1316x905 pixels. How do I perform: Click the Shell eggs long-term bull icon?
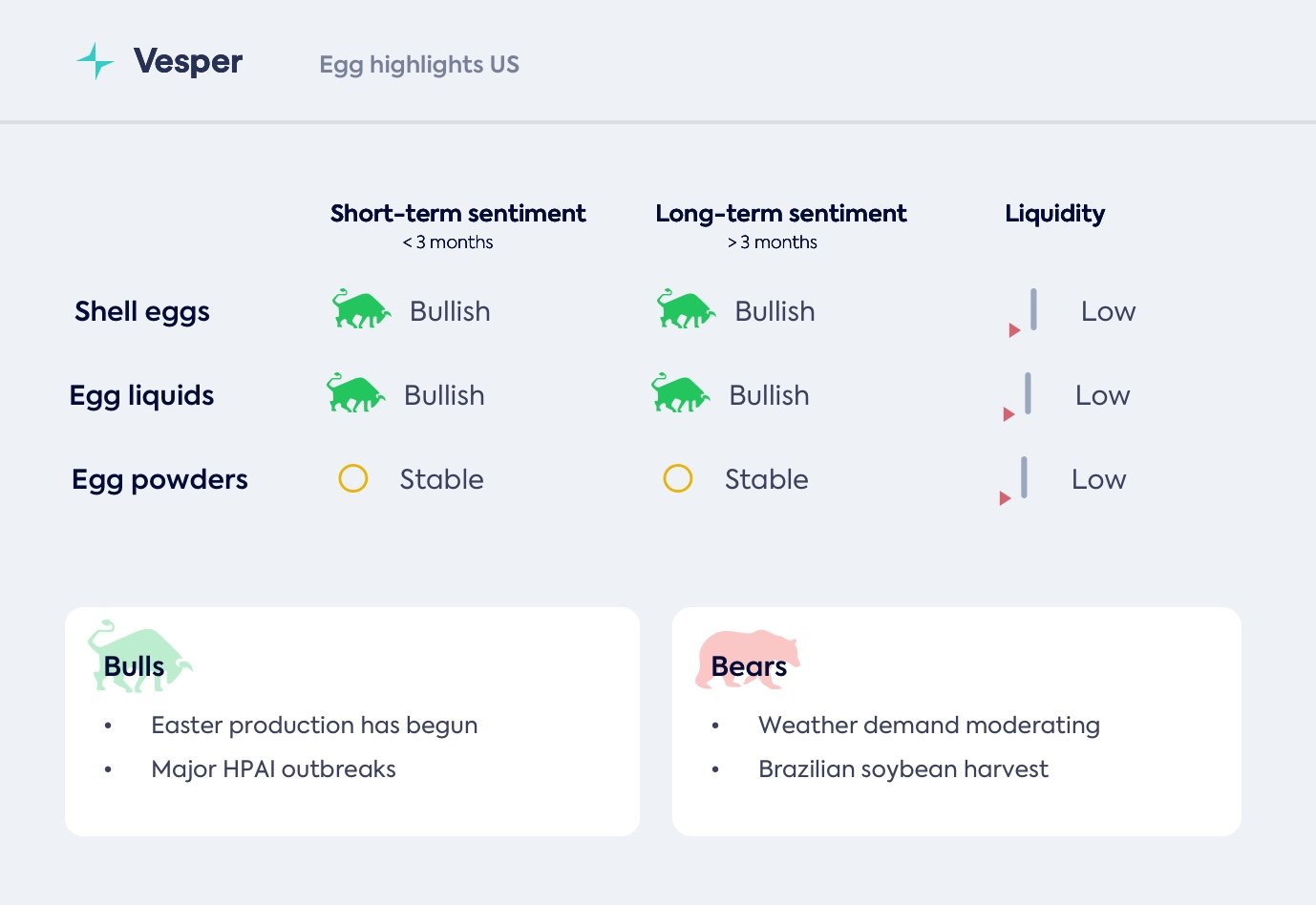coord(685,309)
